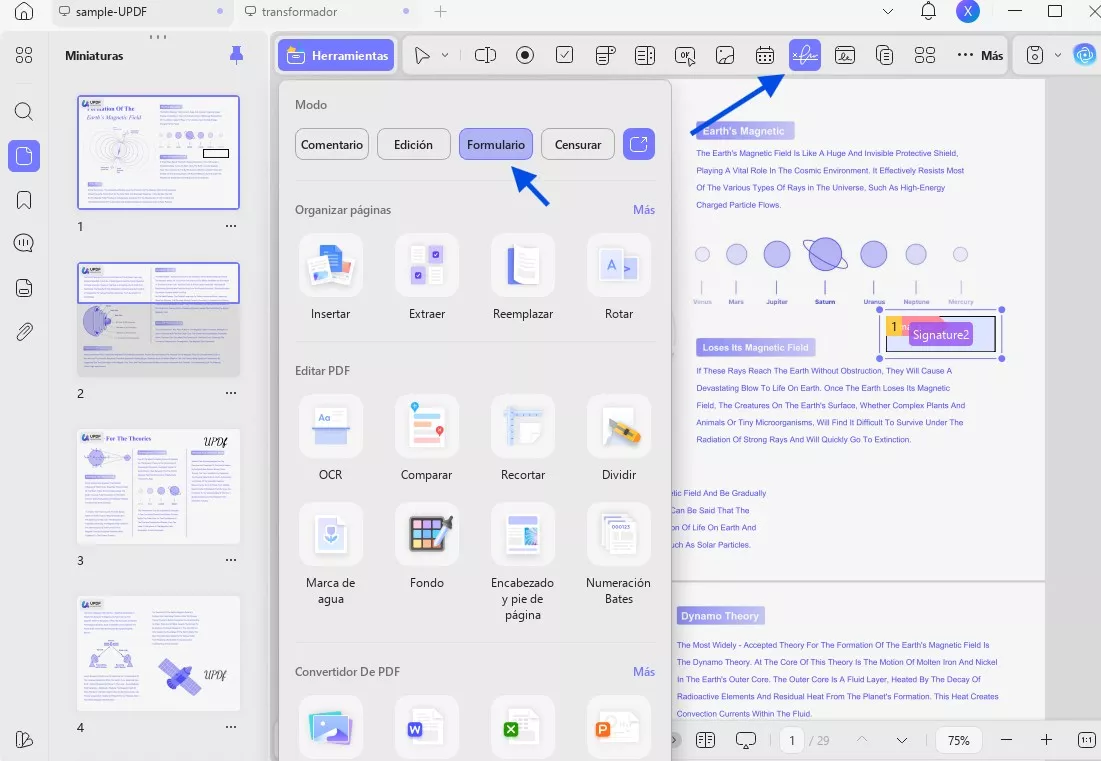Image resolution: width=1101 pixels, height=761 pixels.
Task: Add a radio button form element
Action: click(x=525, y=55)
